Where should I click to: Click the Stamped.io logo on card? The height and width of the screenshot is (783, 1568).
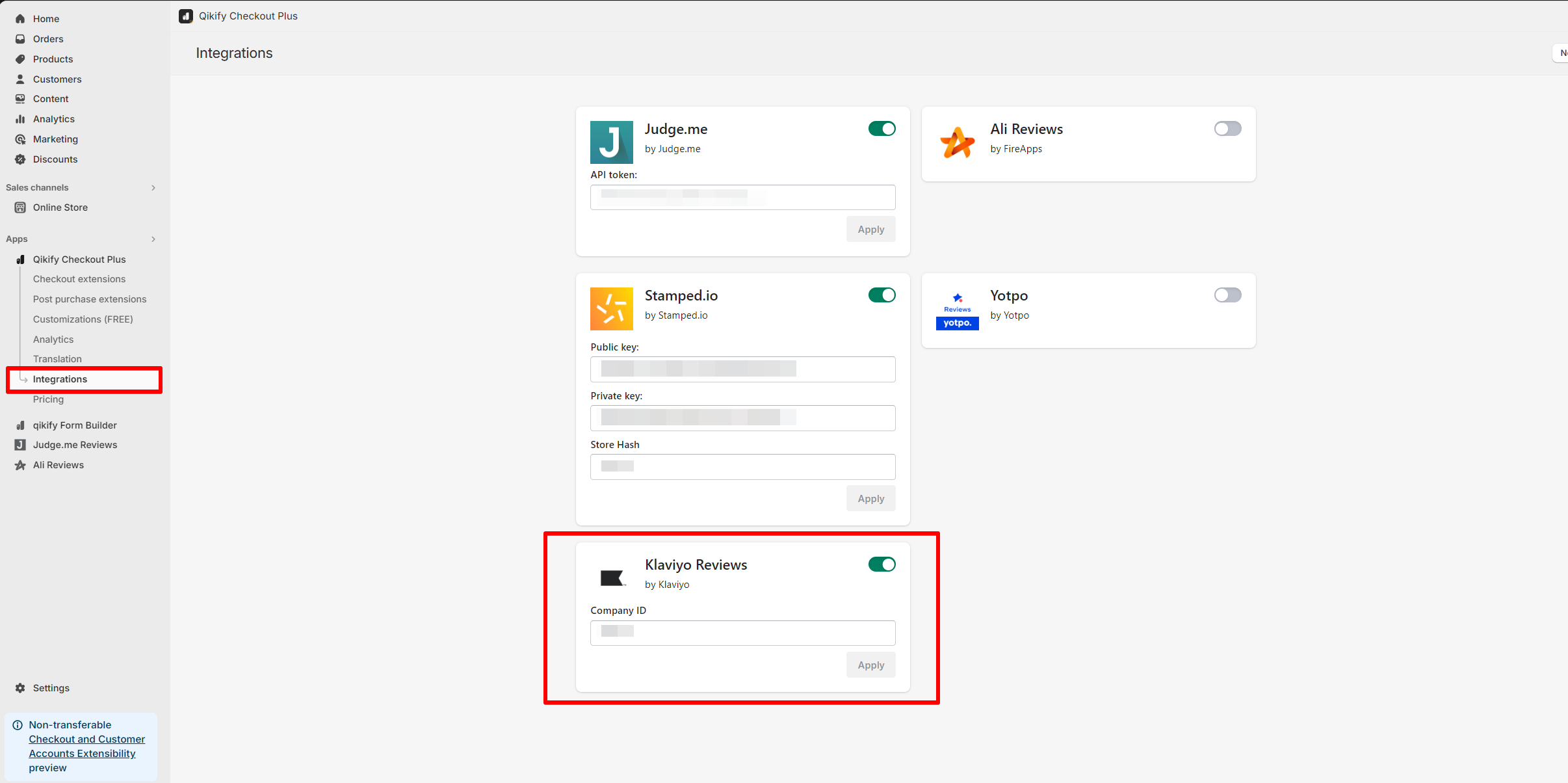click(612, 309)
